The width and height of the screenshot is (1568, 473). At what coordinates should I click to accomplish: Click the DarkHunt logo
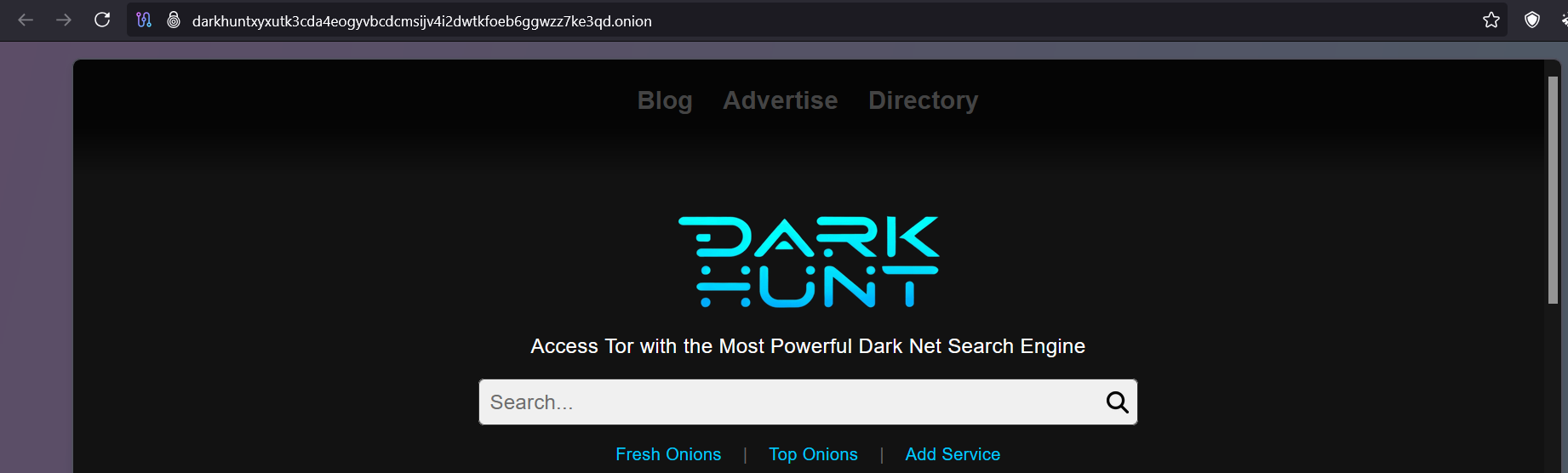pyautogui.click(x=809, y=262)
